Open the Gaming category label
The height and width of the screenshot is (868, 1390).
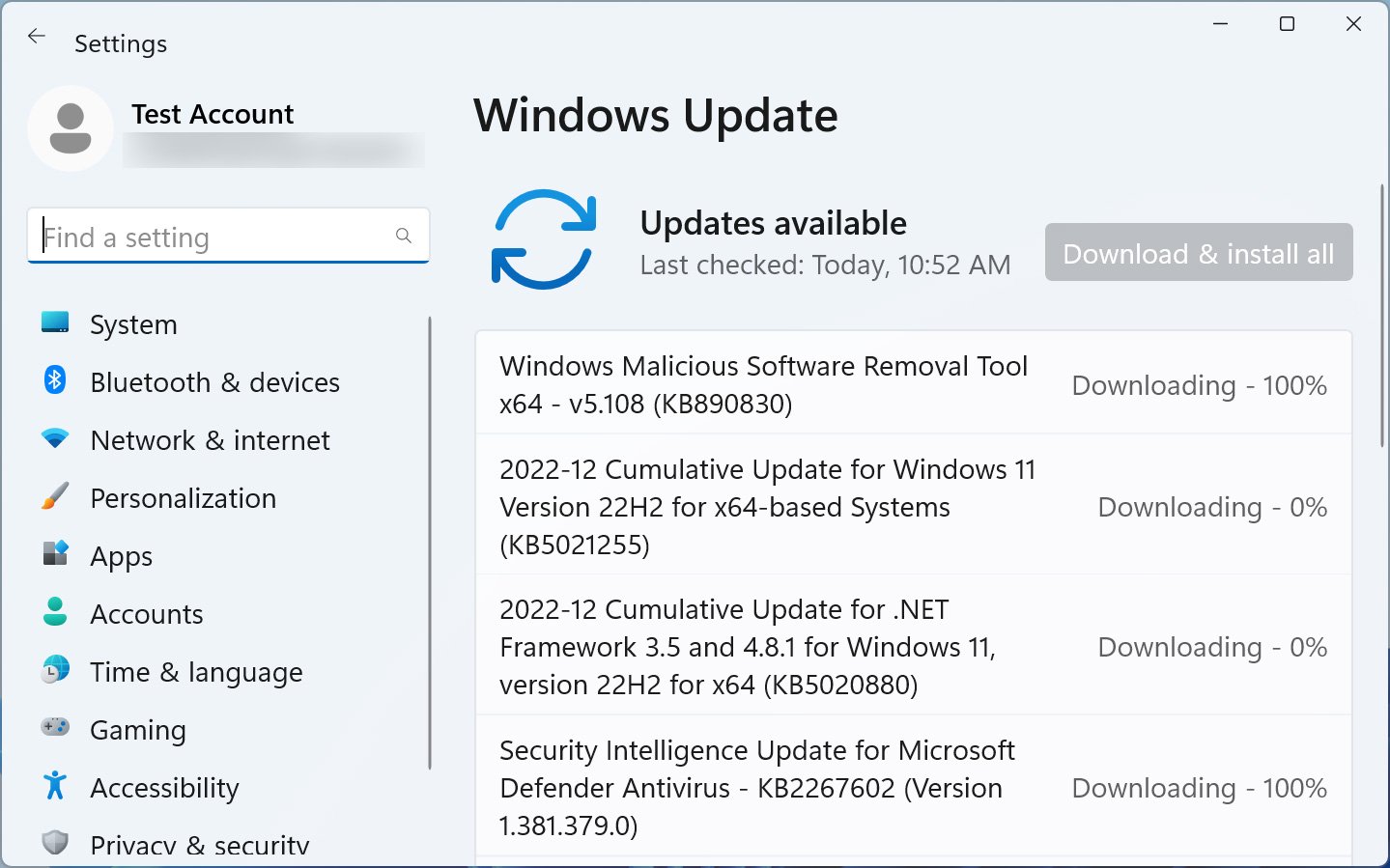[x=138, y=731]
